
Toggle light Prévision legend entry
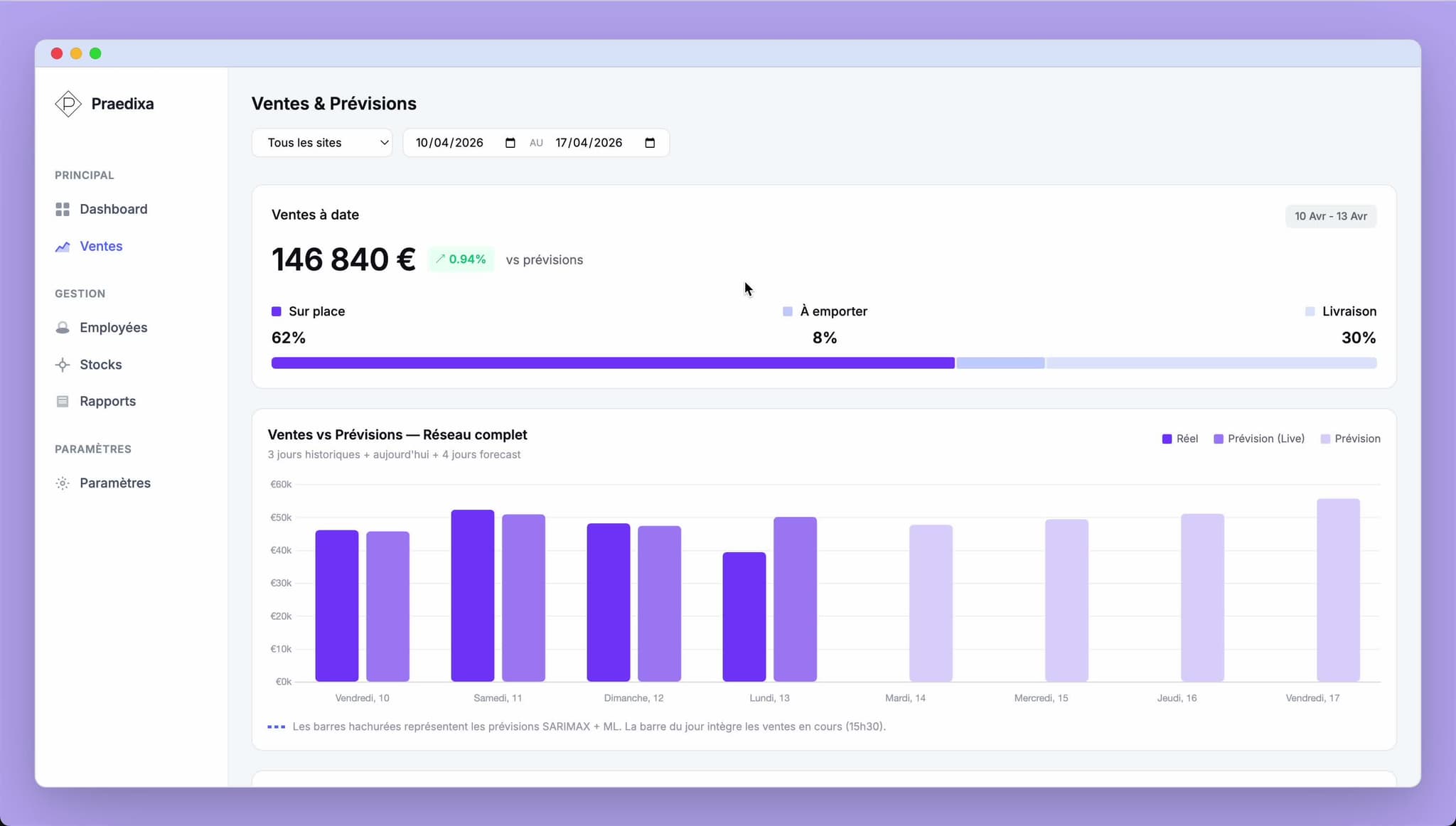[x=1349, y=439]
